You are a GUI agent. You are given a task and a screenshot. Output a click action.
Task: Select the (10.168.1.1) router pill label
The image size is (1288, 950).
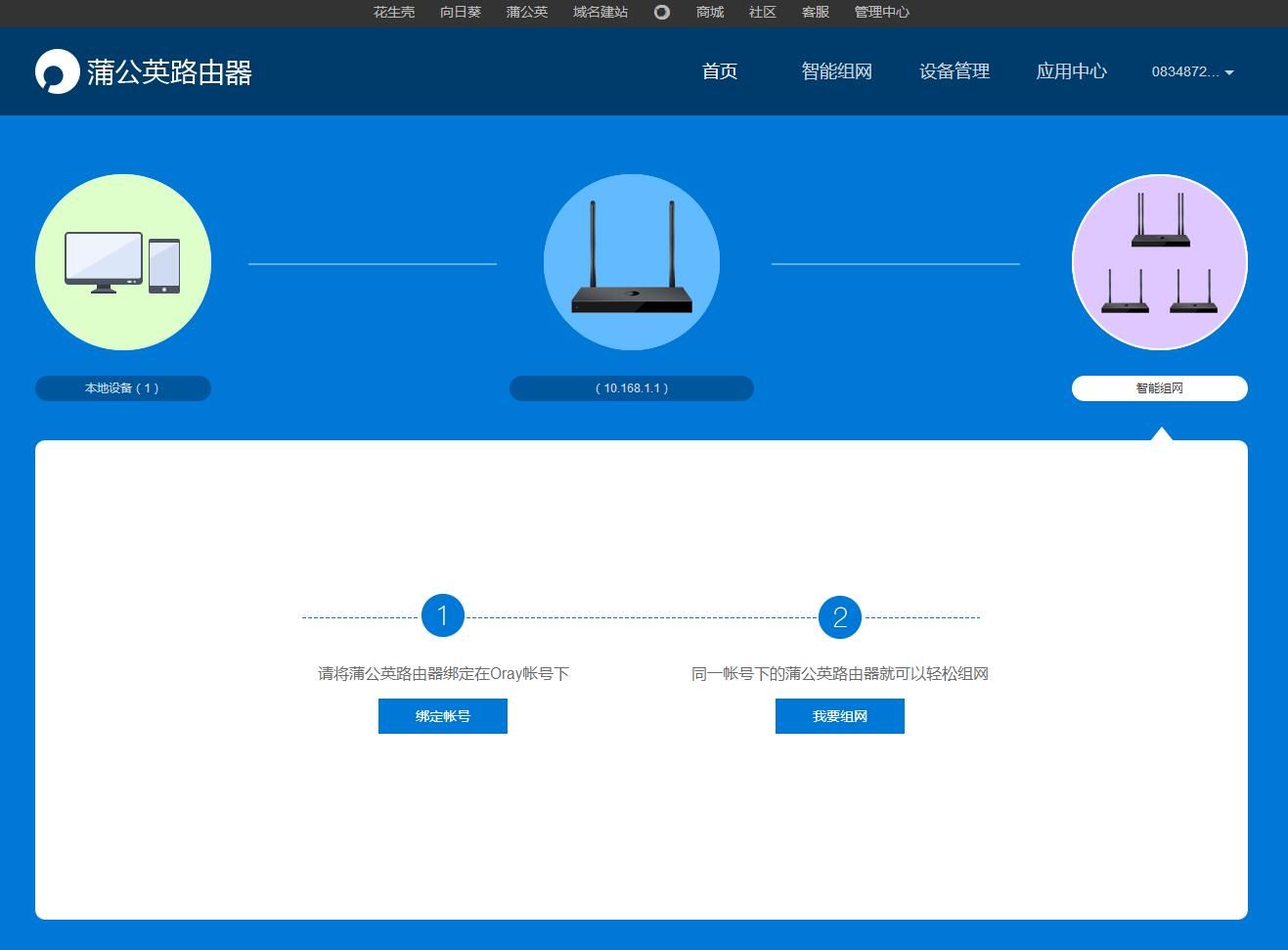click(x=632, y=388)
